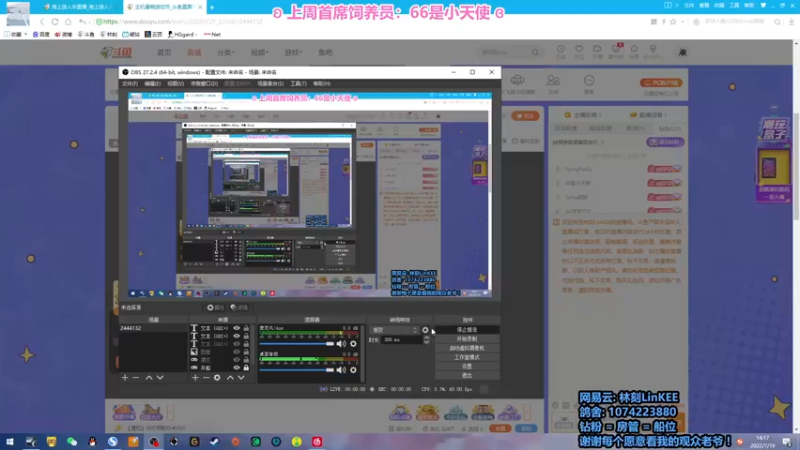Toggle visibility eye of third text source

pos(236,344)
